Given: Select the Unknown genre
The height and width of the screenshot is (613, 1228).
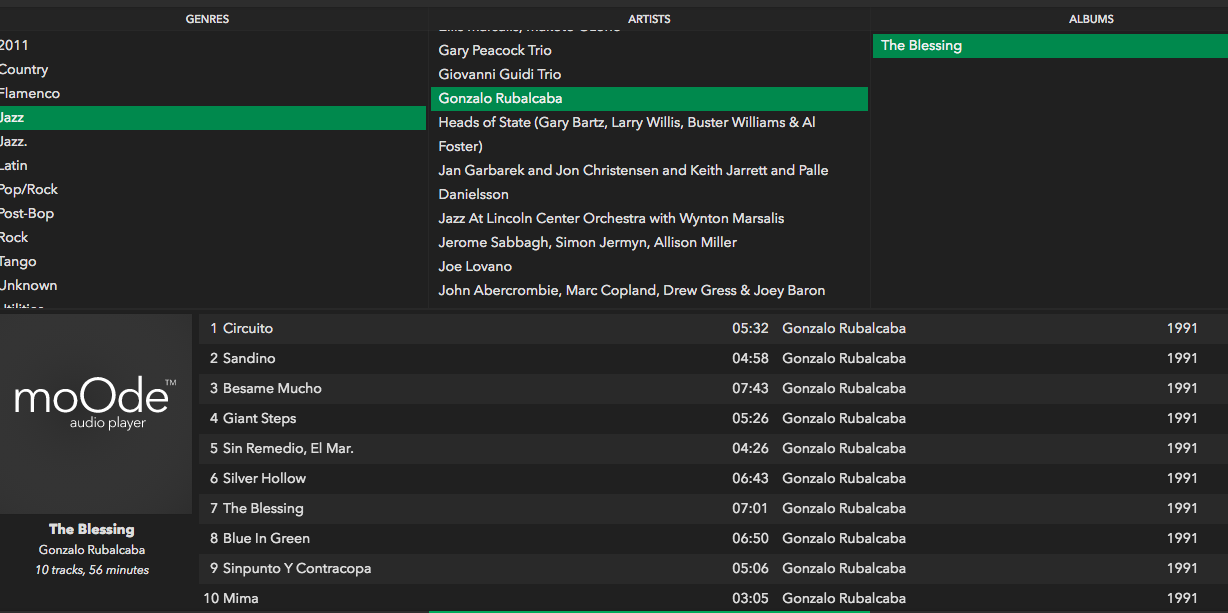Looking at the screenshot, I should [213, 286].
